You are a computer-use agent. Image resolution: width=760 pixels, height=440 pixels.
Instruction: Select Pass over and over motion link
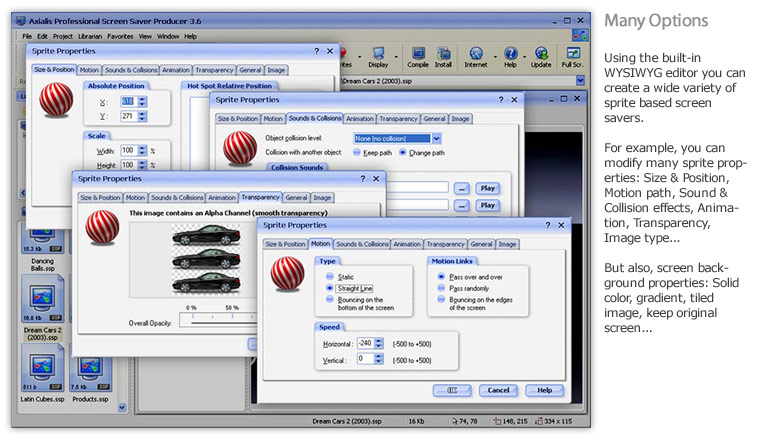click(x=441, y=277)
